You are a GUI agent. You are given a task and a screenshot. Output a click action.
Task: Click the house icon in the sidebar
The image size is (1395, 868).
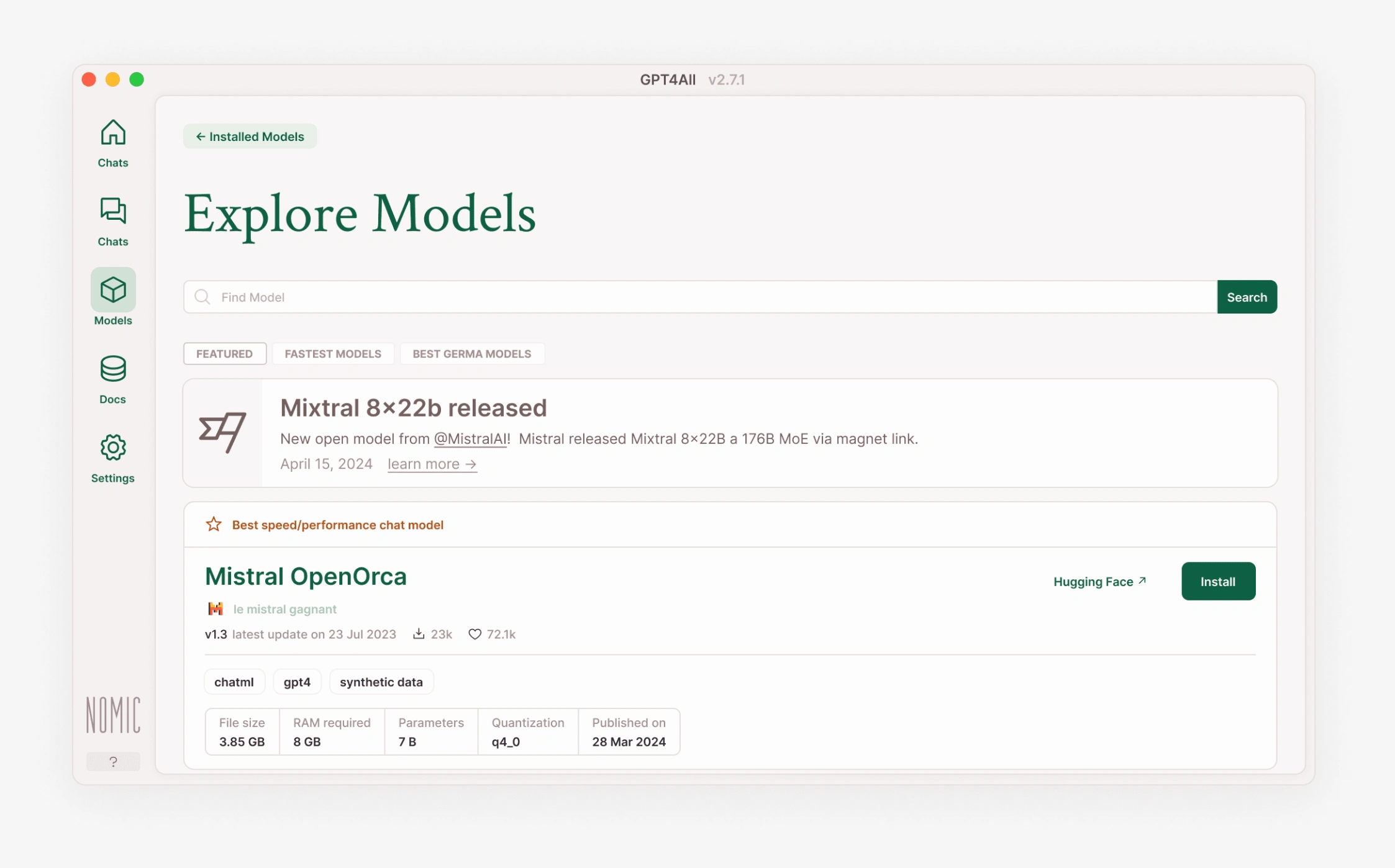(x=113, y=133)
